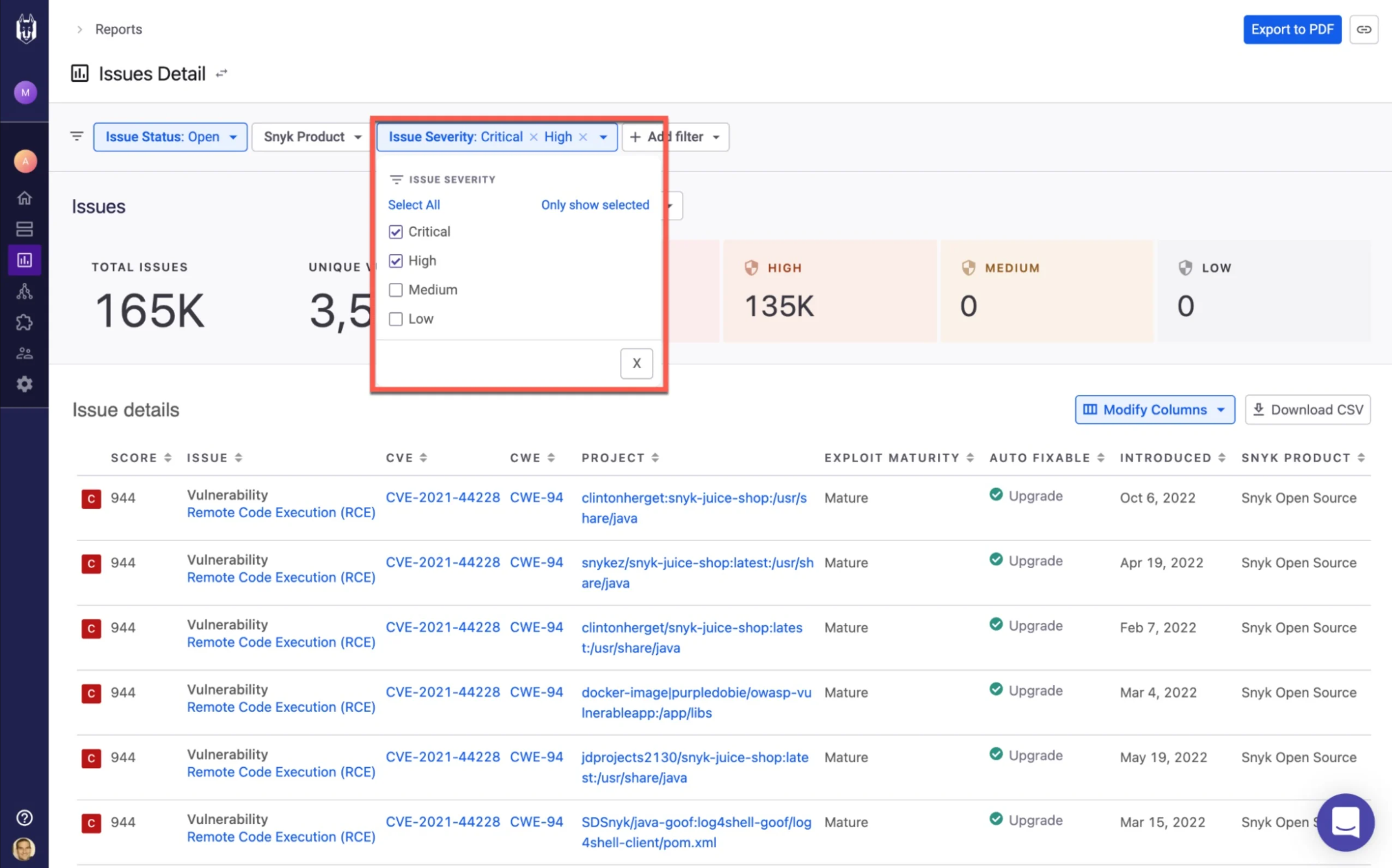The height and width of the screenshot is (868, 1392).
Task: Click the home dashboard sidebar icon
Action: tap(24, 198)
